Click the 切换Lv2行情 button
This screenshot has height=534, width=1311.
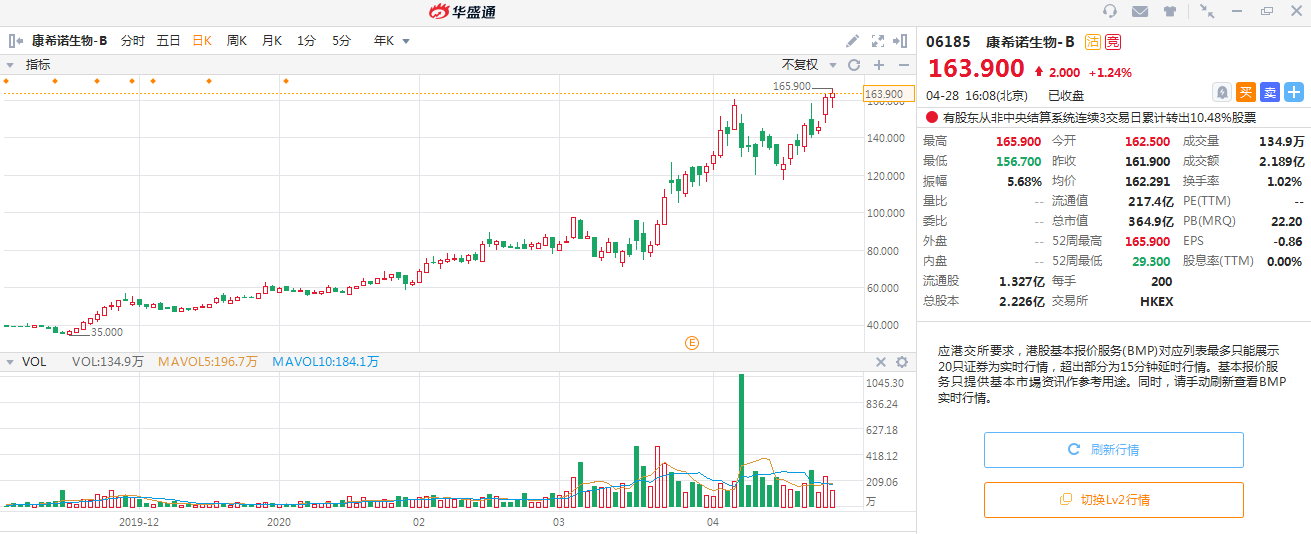[1113, 500]
